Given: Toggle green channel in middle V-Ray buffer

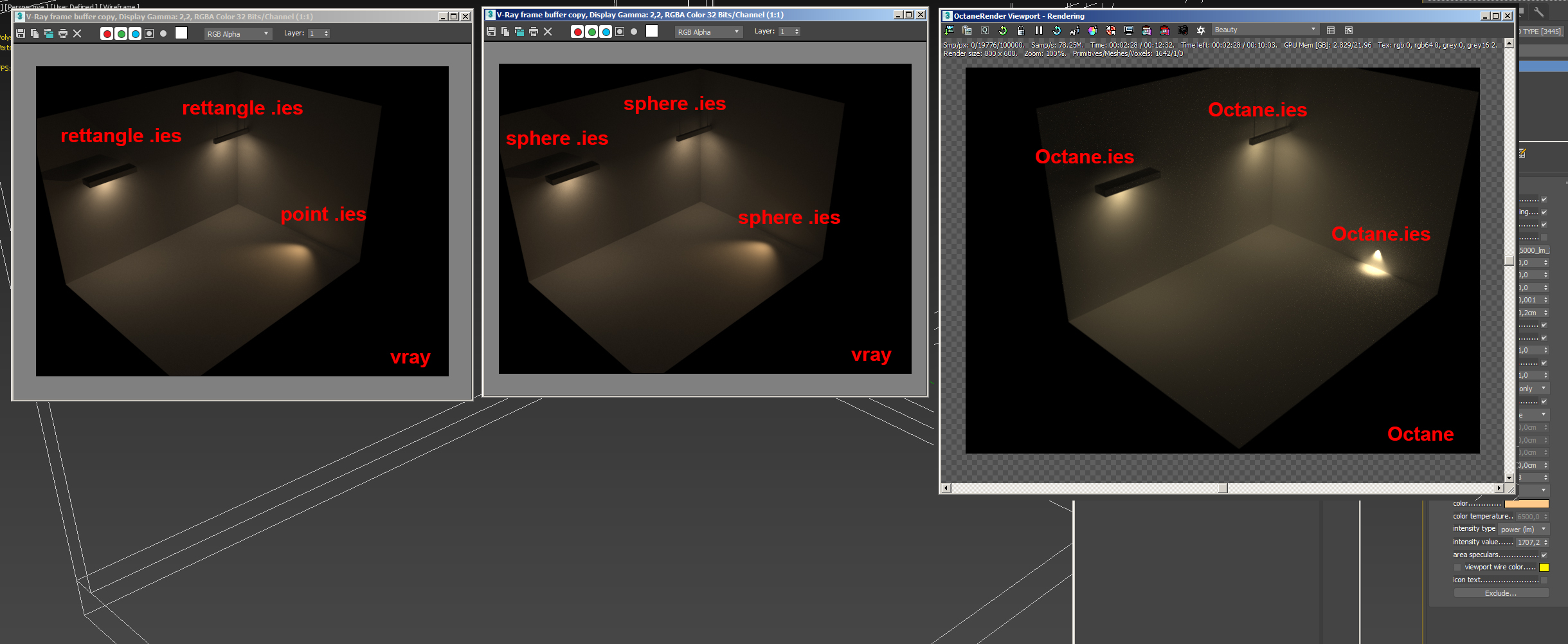Looking at the screenshot, I should pos(591,32).
